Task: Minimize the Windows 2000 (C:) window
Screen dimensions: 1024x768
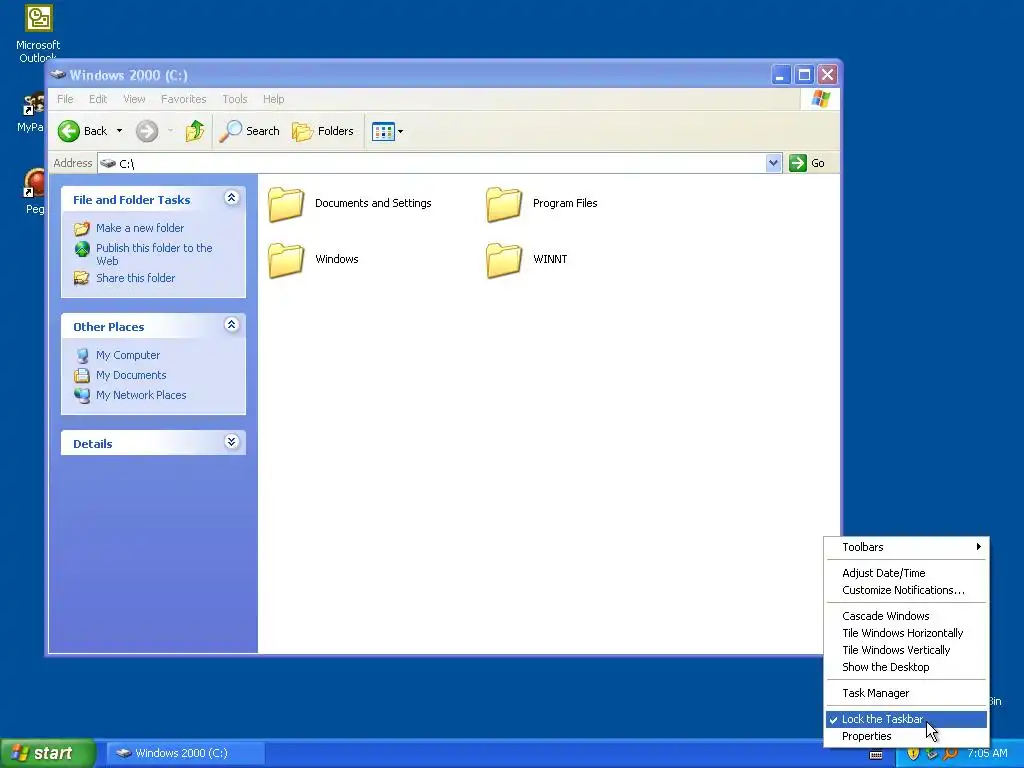Action: [x=780, y=74]
